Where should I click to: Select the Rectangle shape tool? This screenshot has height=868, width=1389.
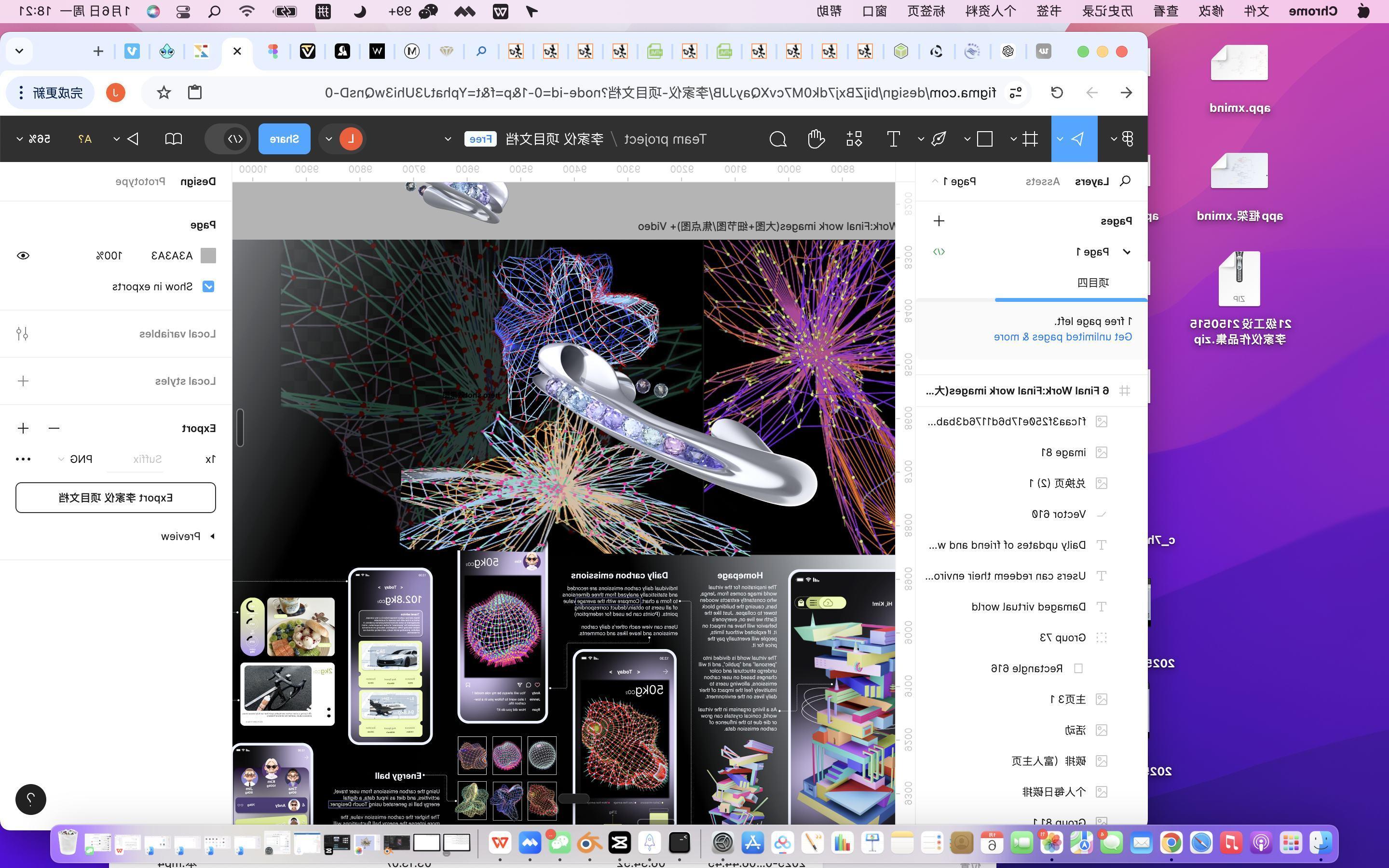pos(984,139)
